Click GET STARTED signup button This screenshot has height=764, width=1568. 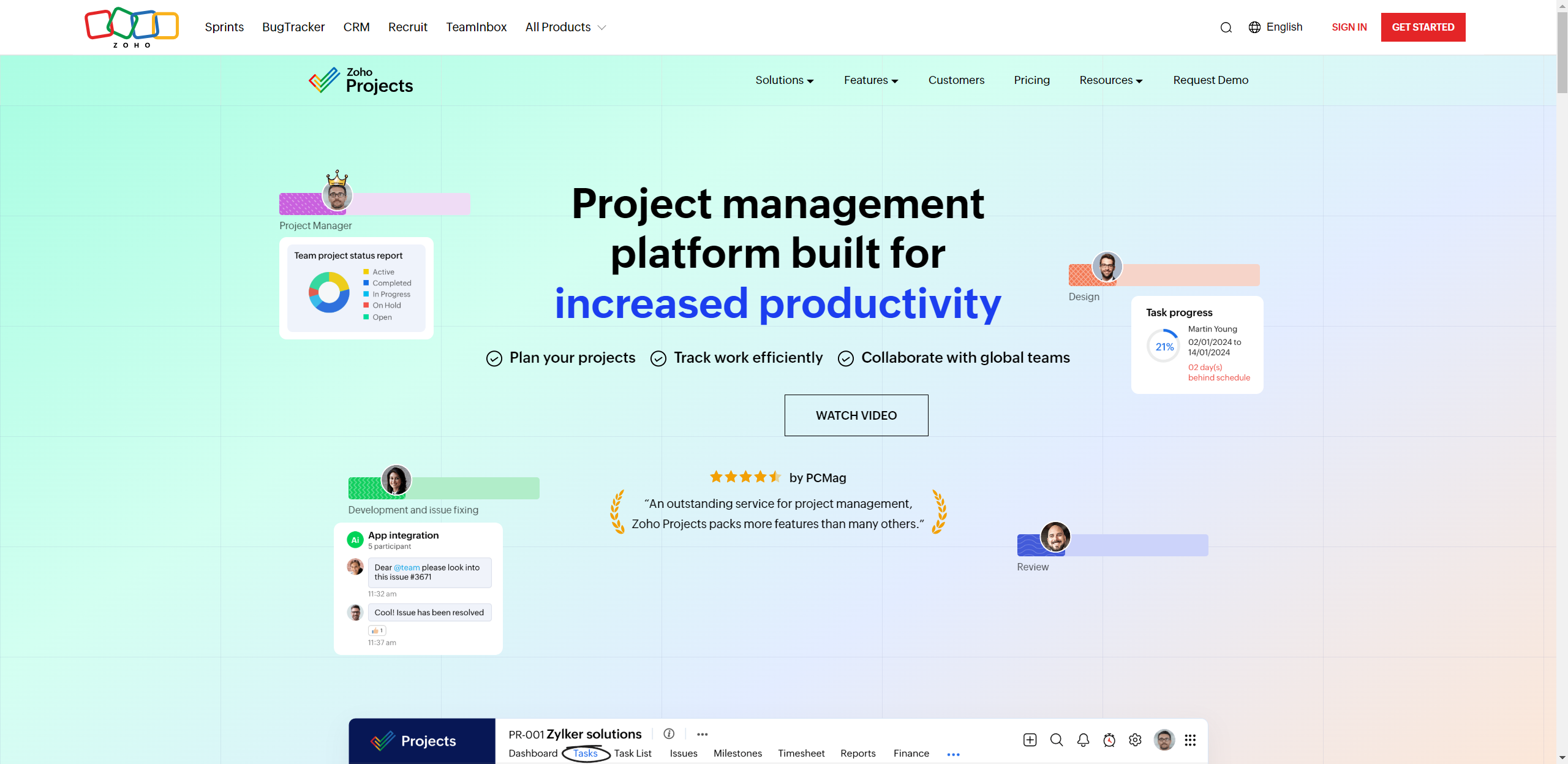click(1422, 27)
